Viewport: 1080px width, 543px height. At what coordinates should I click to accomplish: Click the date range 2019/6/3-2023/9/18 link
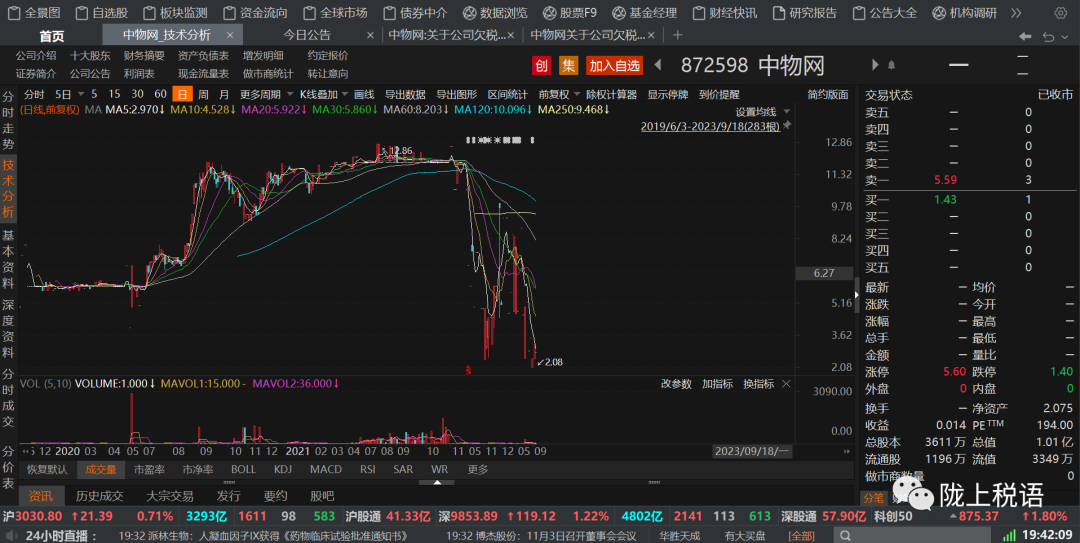(x=710, y=126)
